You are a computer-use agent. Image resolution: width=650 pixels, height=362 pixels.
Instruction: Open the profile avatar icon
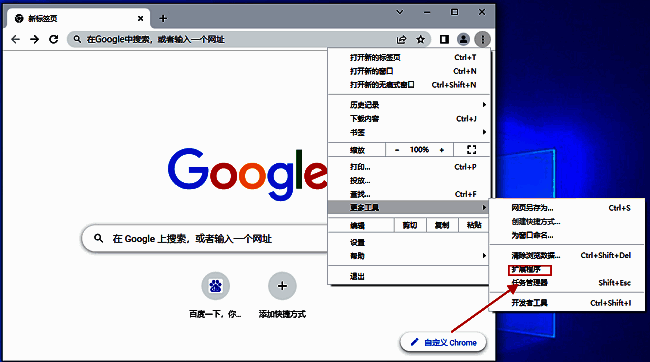[463, 39]
